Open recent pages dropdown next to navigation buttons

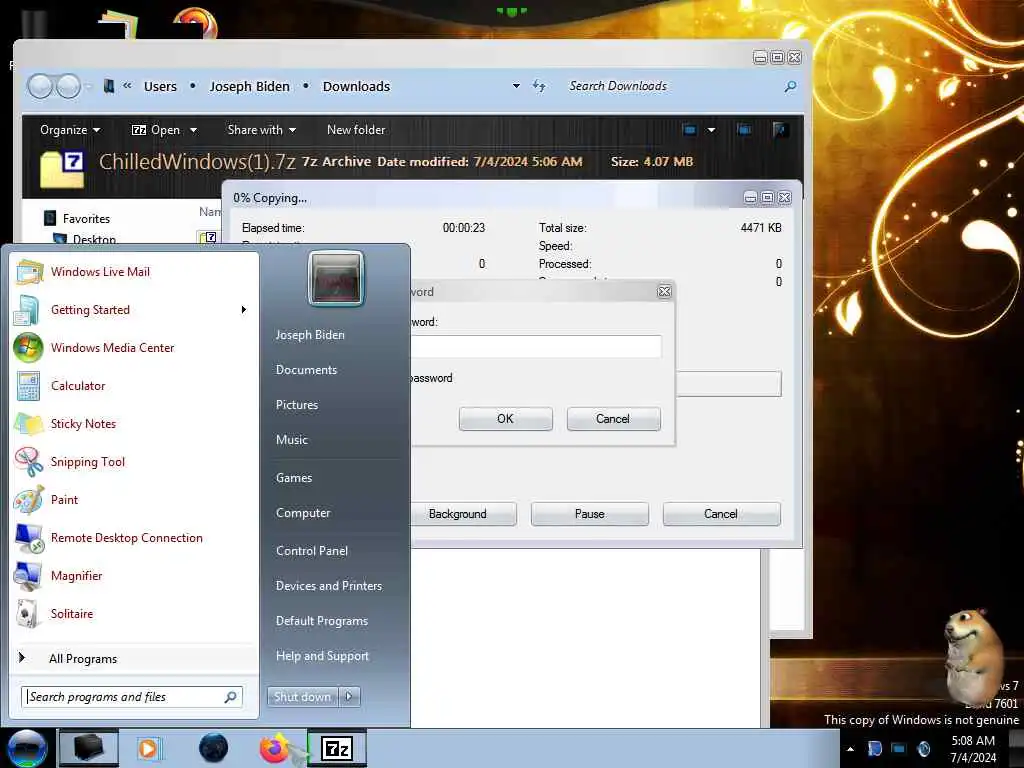88,86
